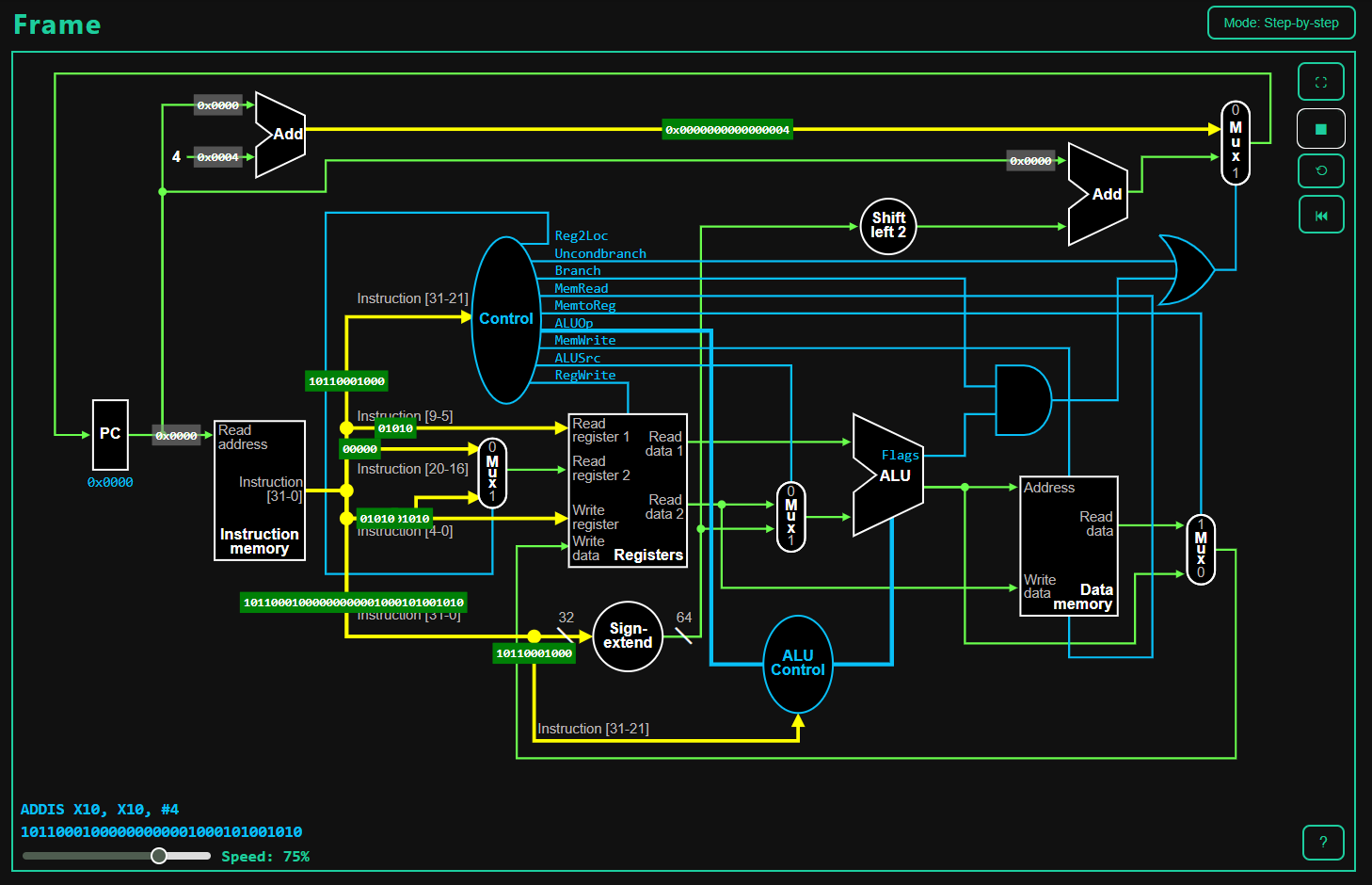Click the Speed: 75% label
The width and height of the screenshot is (1372, 885).
click(x=265, y=856)
